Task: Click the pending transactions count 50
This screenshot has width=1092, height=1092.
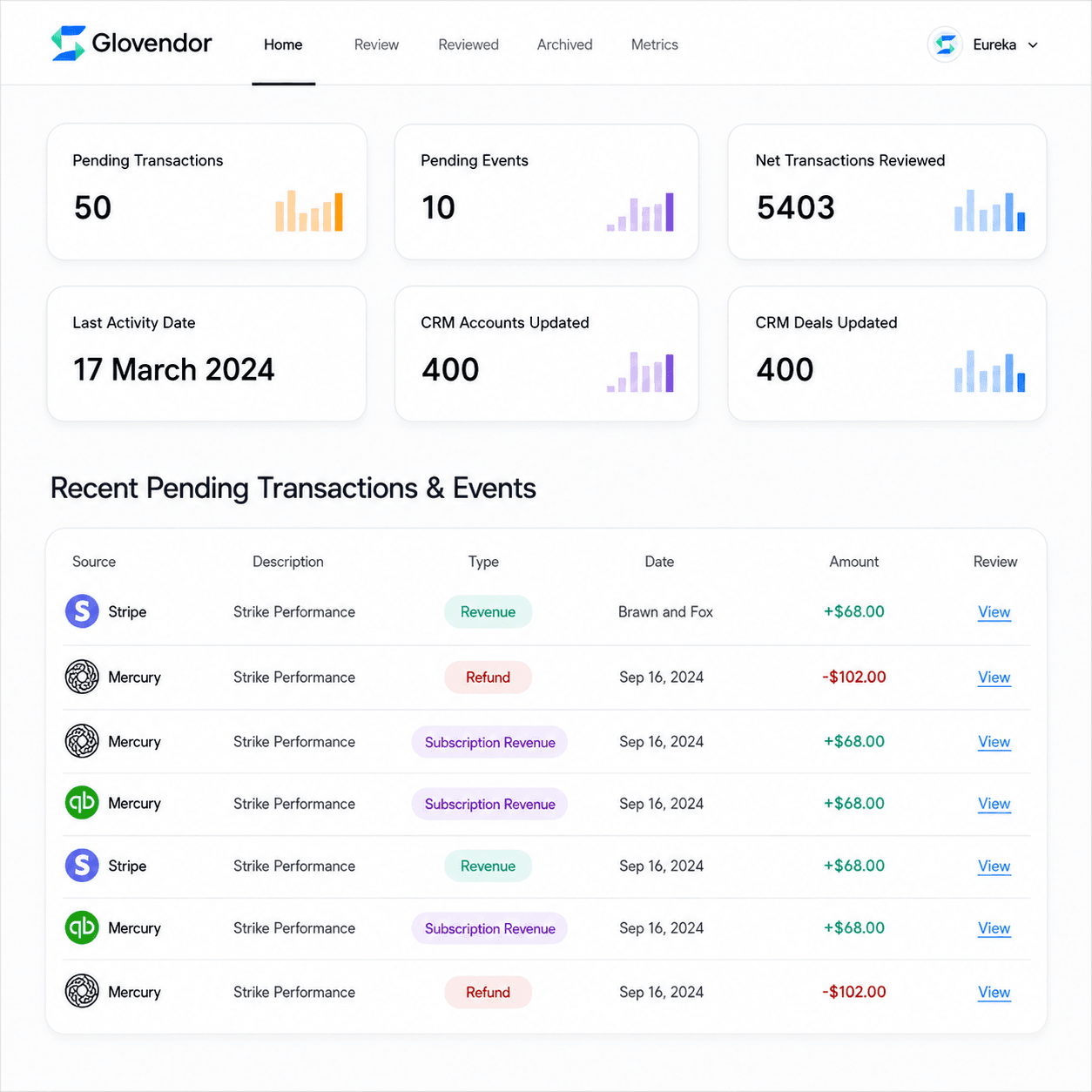Action: click(93, 208)
